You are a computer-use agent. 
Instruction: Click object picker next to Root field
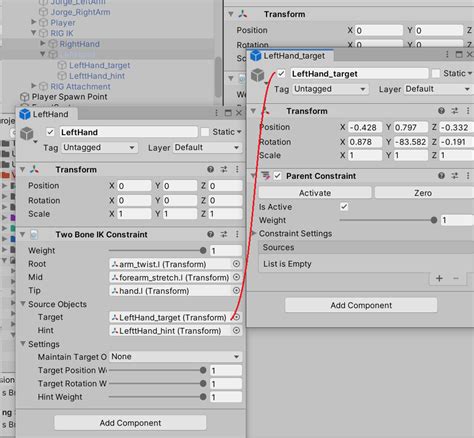point(236,264)
